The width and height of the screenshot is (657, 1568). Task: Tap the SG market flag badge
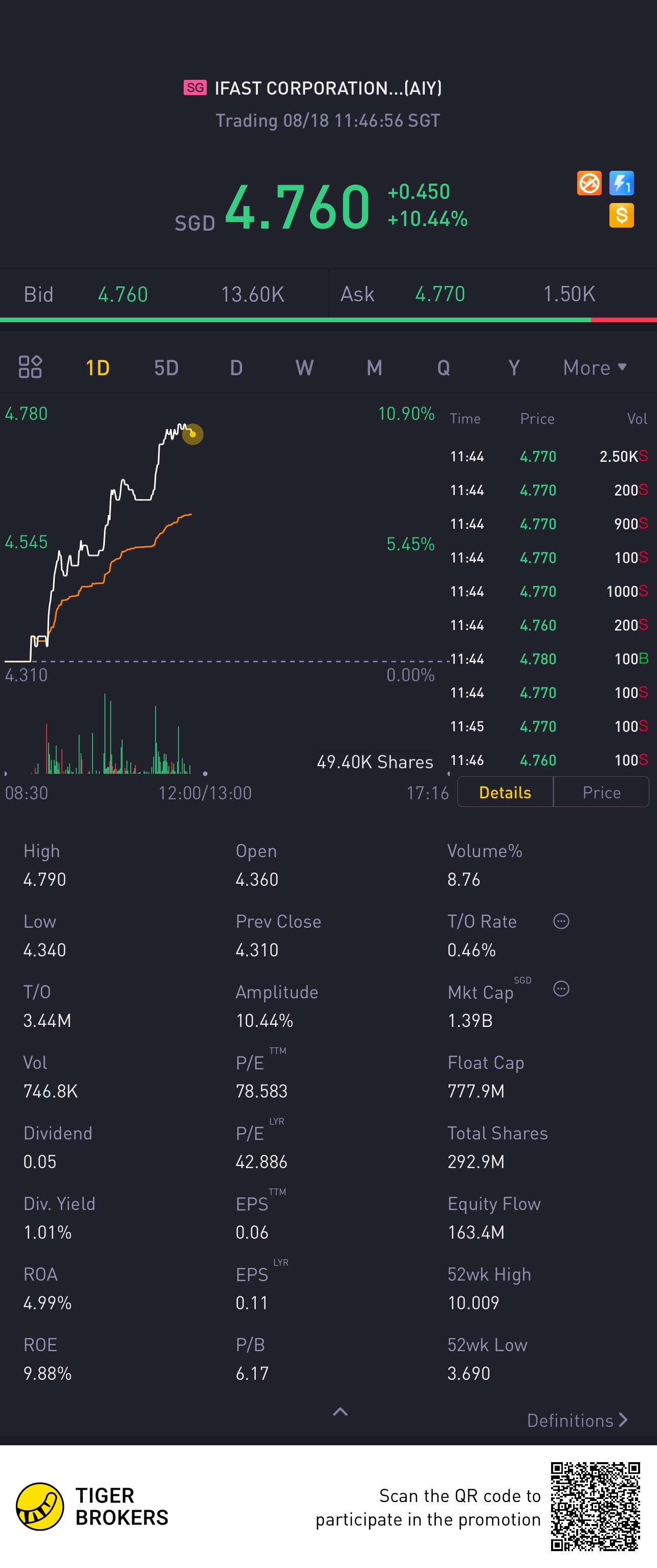coord(195,87)
